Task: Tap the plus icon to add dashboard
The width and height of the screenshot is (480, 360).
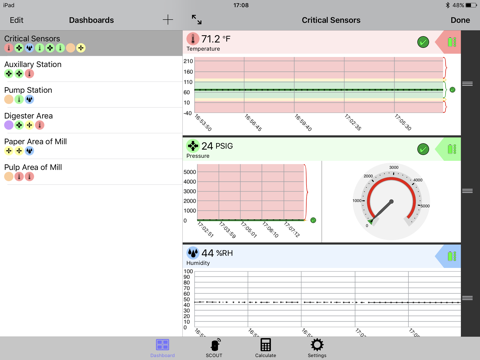Action: click(168, 20)
